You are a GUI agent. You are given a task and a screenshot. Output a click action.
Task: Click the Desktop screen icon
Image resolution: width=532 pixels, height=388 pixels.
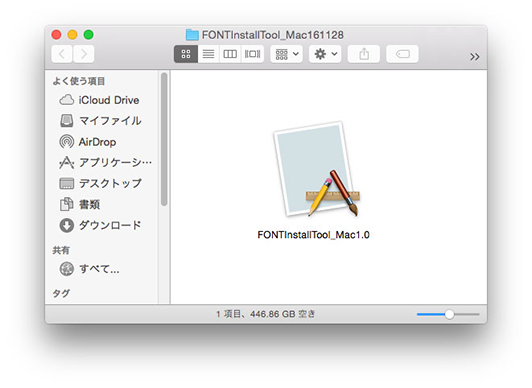pos(66,183)
